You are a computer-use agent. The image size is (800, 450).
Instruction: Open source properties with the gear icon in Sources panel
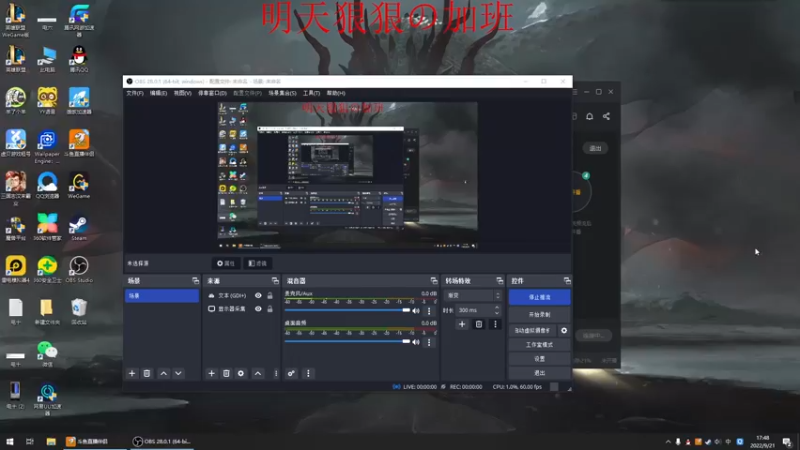(241, 373)
